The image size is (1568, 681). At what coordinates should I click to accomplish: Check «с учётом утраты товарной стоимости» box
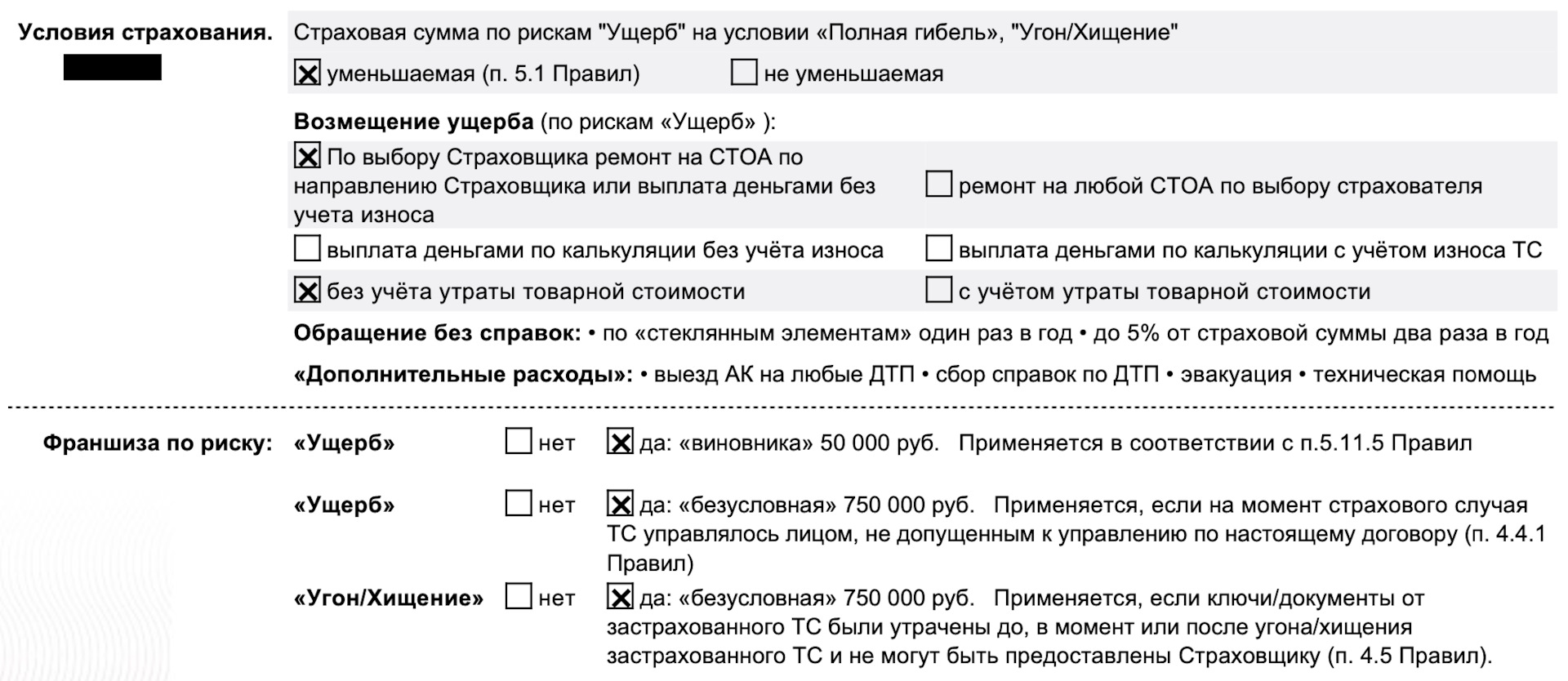938,291
